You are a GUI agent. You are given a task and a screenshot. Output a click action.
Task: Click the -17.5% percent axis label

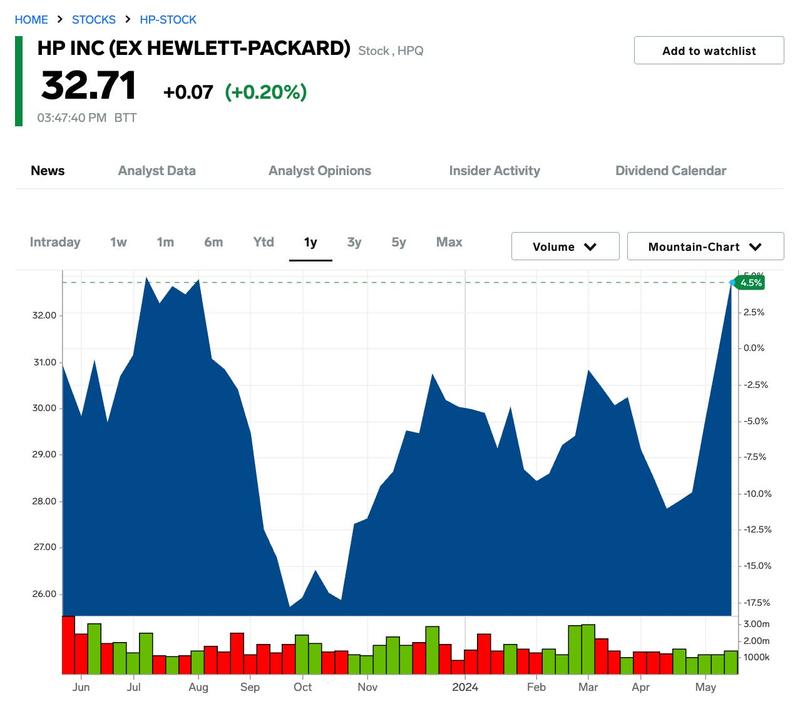pyautogui.click(x=757, y=603)
